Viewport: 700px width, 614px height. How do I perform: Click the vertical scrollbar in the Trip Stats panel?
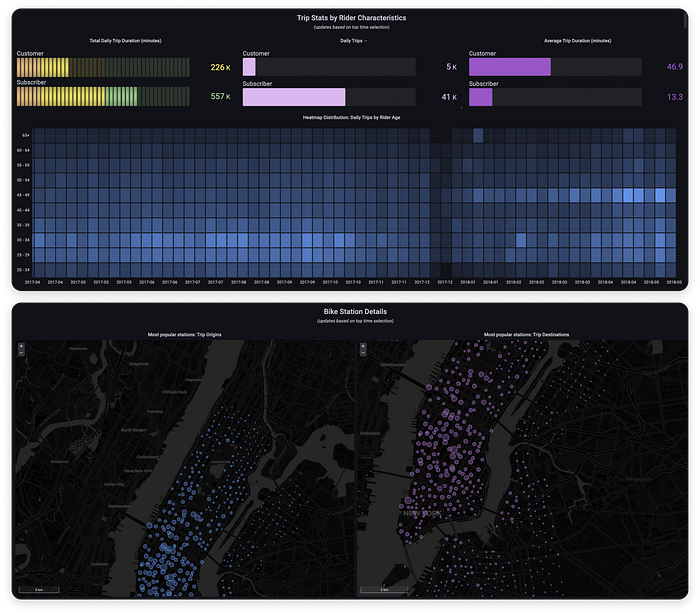[x=685, y=20]
